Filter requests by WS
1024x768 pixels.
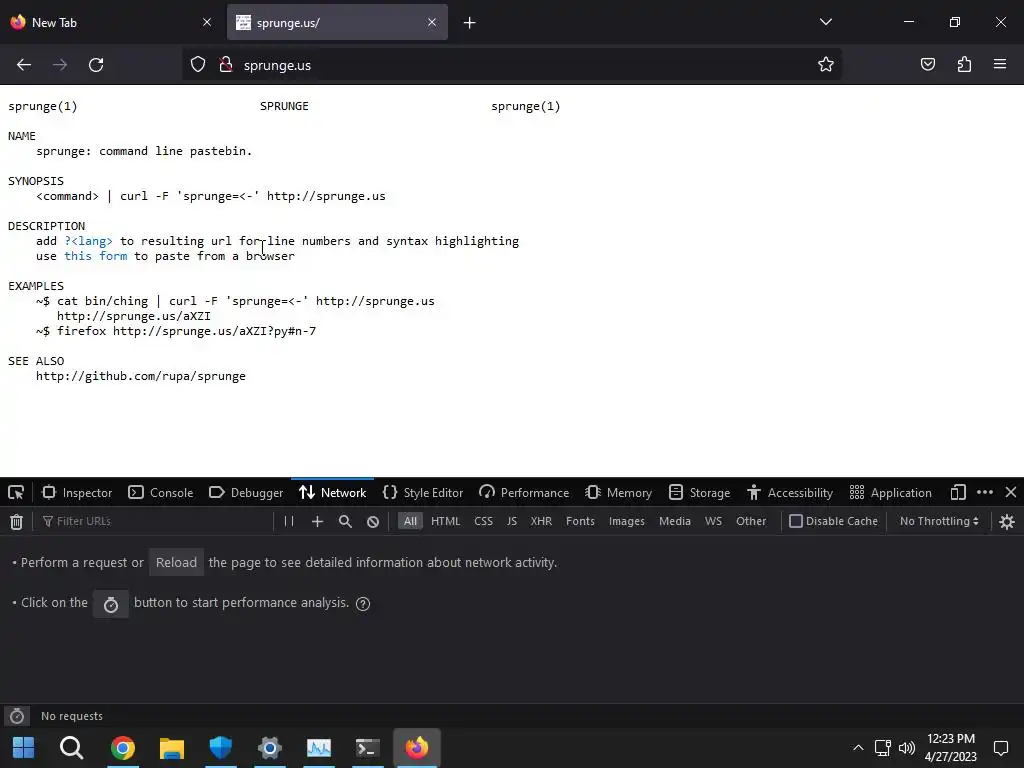(713, 521)
